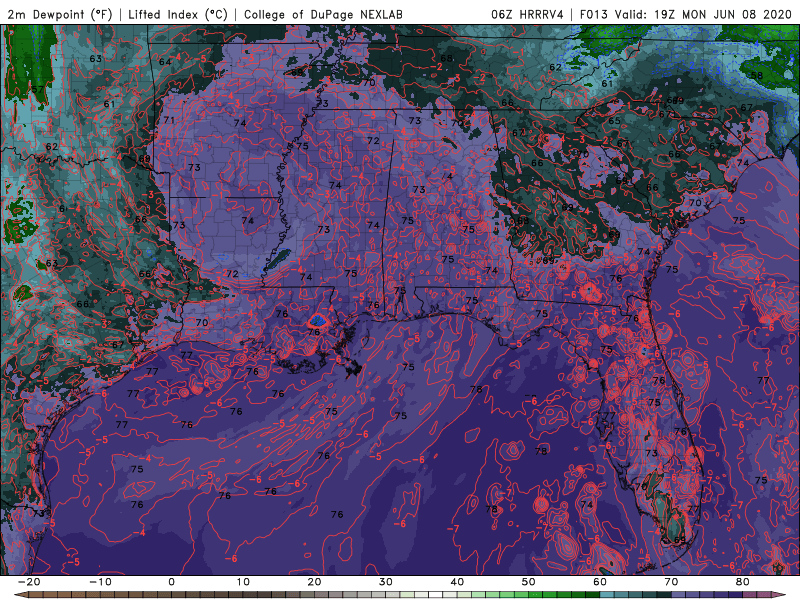Click the '-10' color scale label
This screenshot has height=600, width=800.
pyautogui.click(x=100, y=582)
